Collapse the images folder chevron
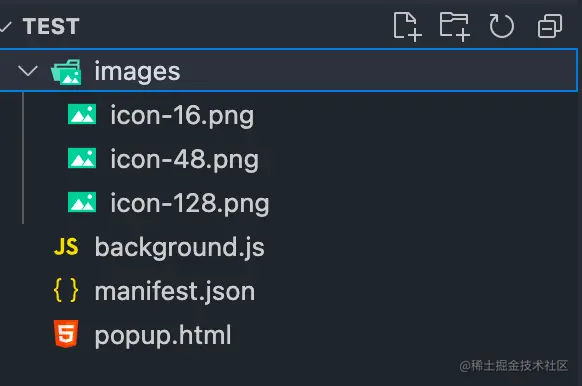Image resolution: width=582 pixels, height=386 pixels. click(28, 71)
